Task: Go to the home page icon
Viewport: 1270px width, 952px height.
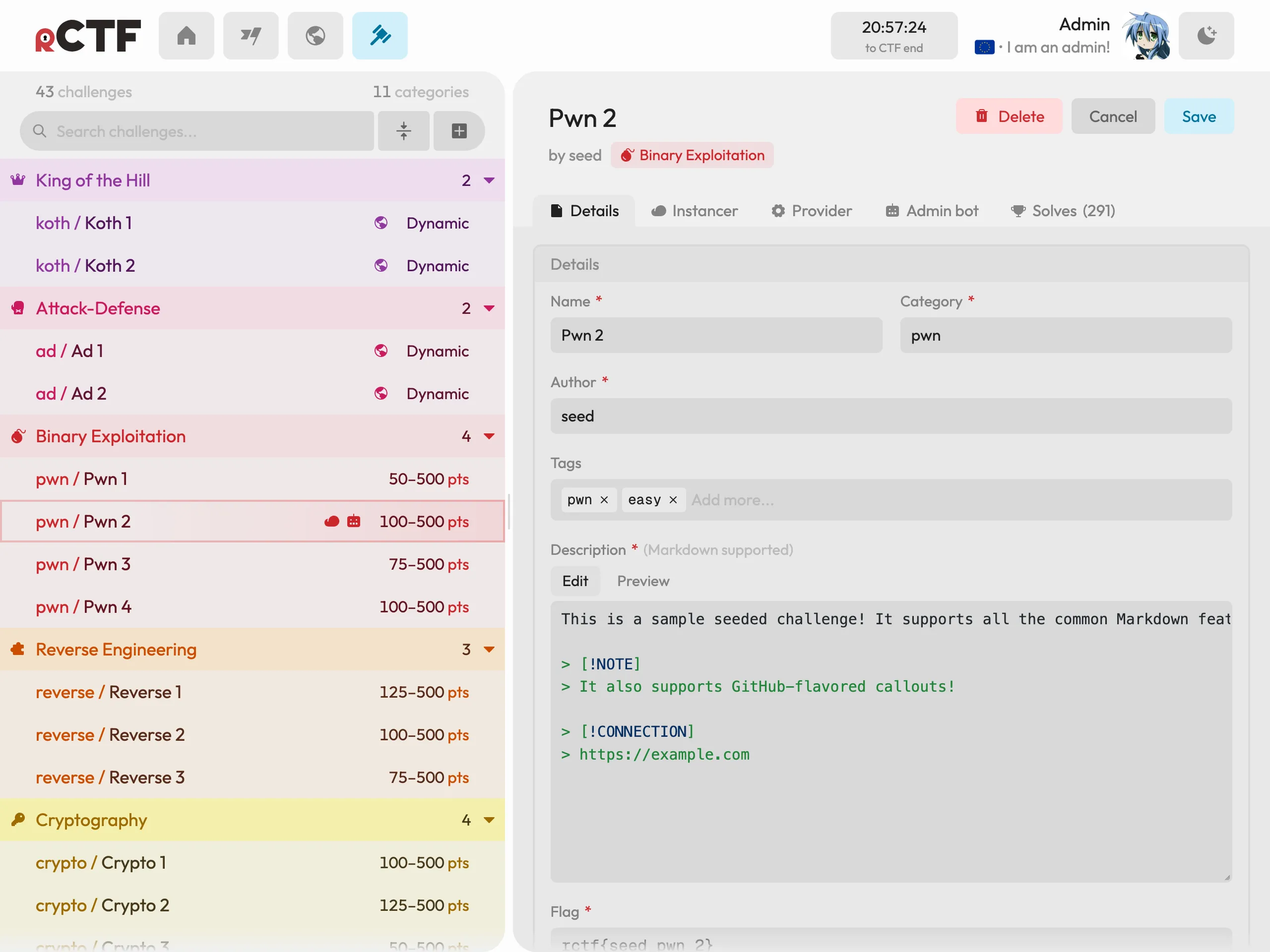Action: click(x=187, y=36)
